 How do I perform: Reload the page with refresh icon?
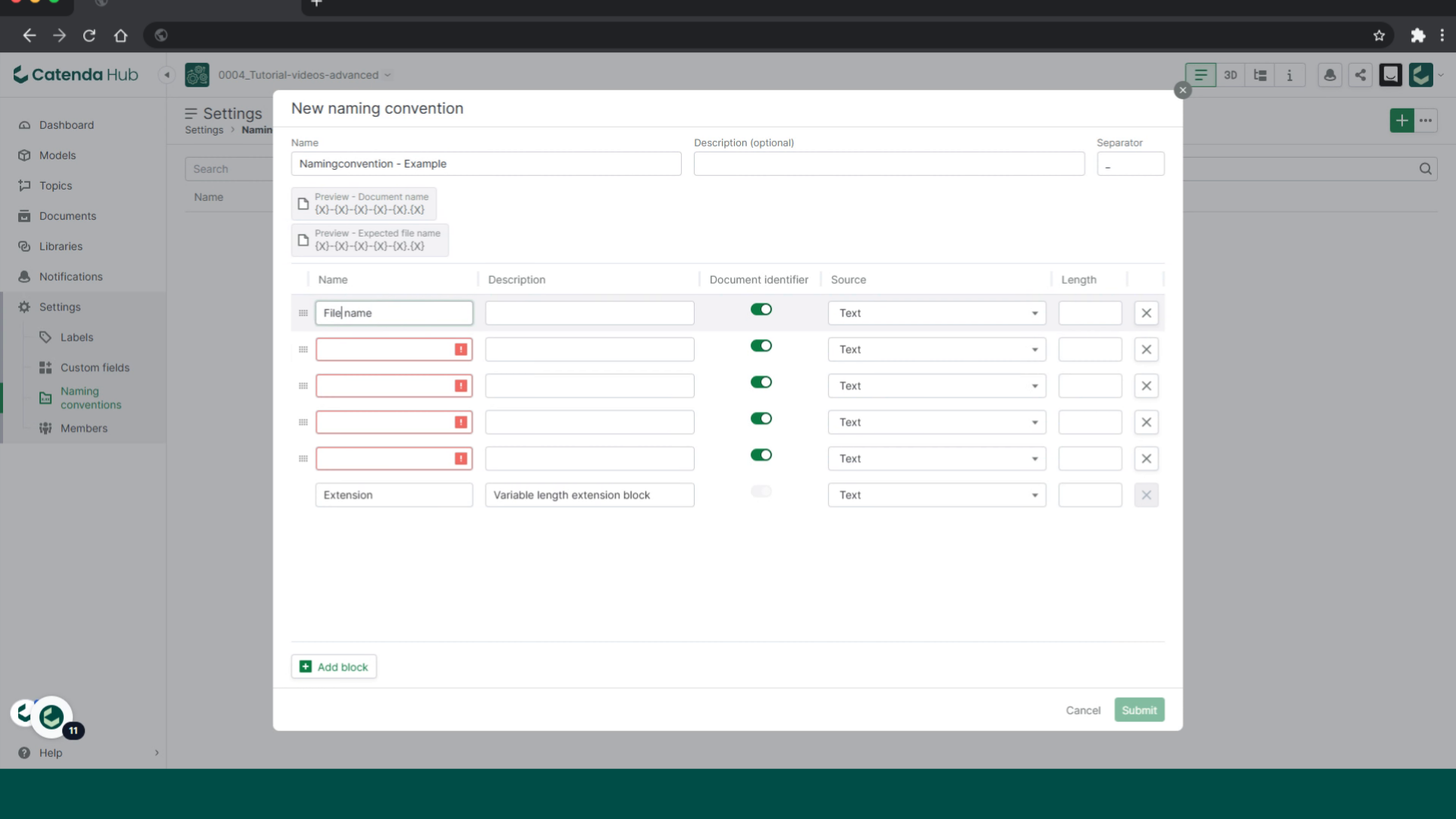click(x=89, y=36)
